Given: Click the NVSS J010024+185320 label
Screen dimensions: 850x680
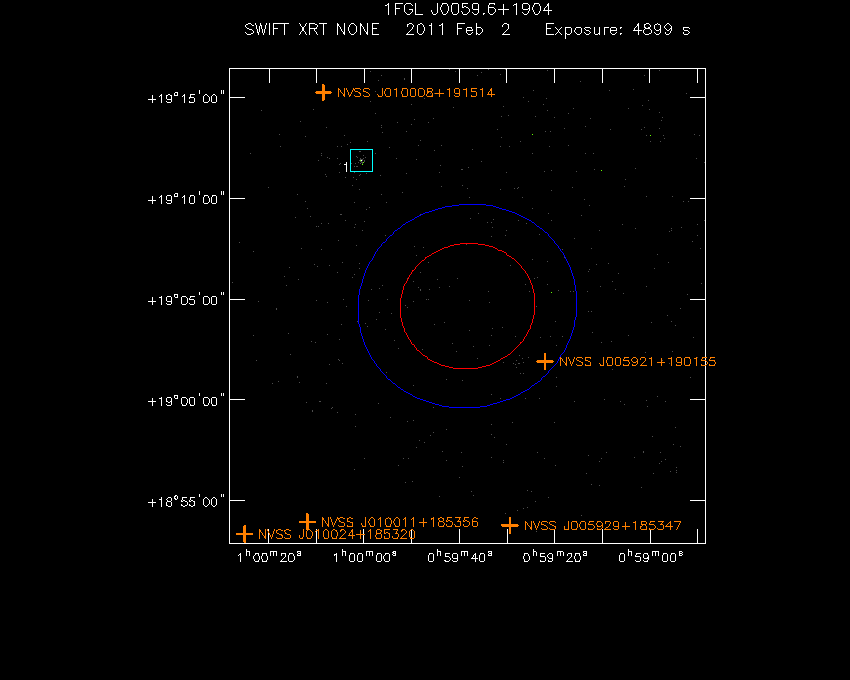Looking at the screenshot, I should tap(337, 534).
